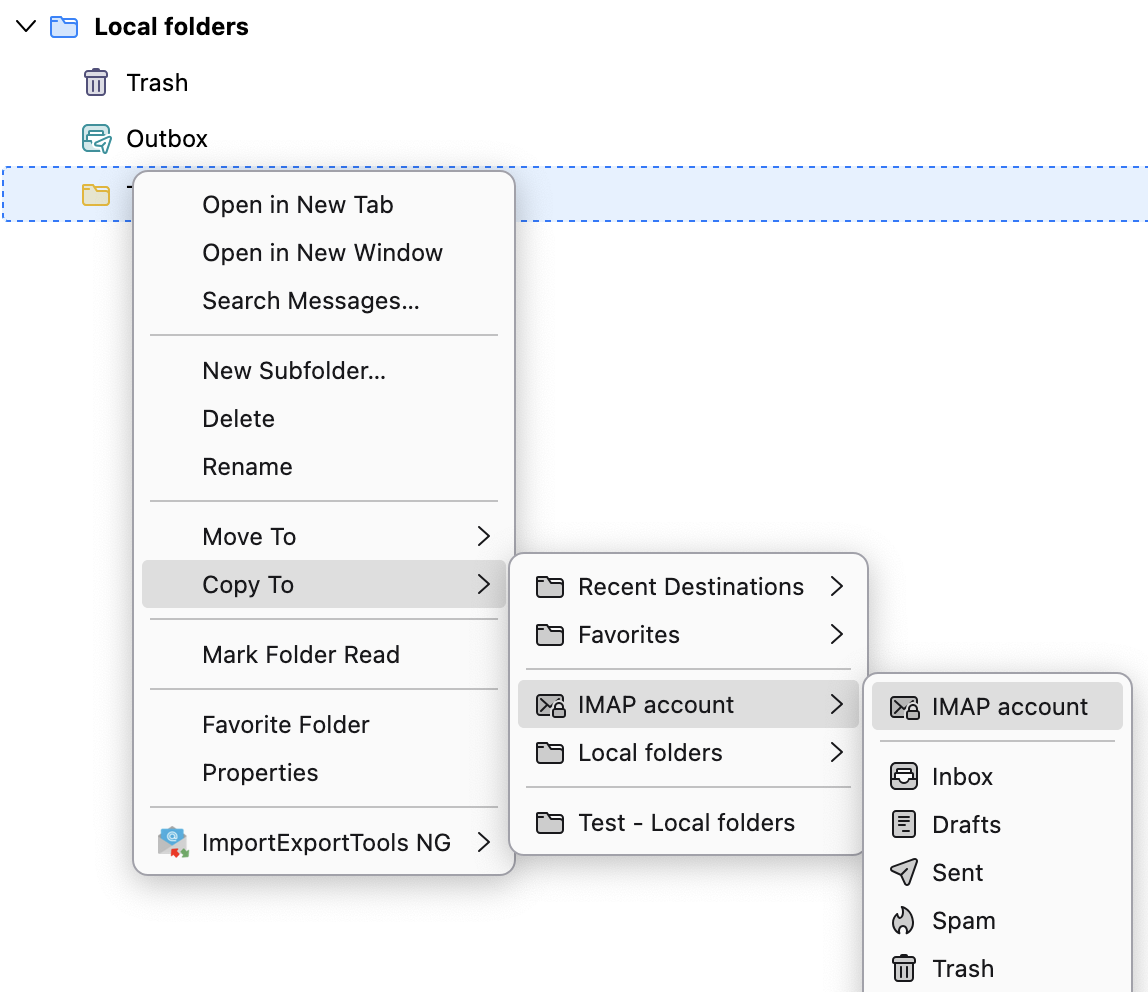Click the Drafts icon in IMAP submenu
This screenshot has height=992, width=1148.
[x=903, y=824]
